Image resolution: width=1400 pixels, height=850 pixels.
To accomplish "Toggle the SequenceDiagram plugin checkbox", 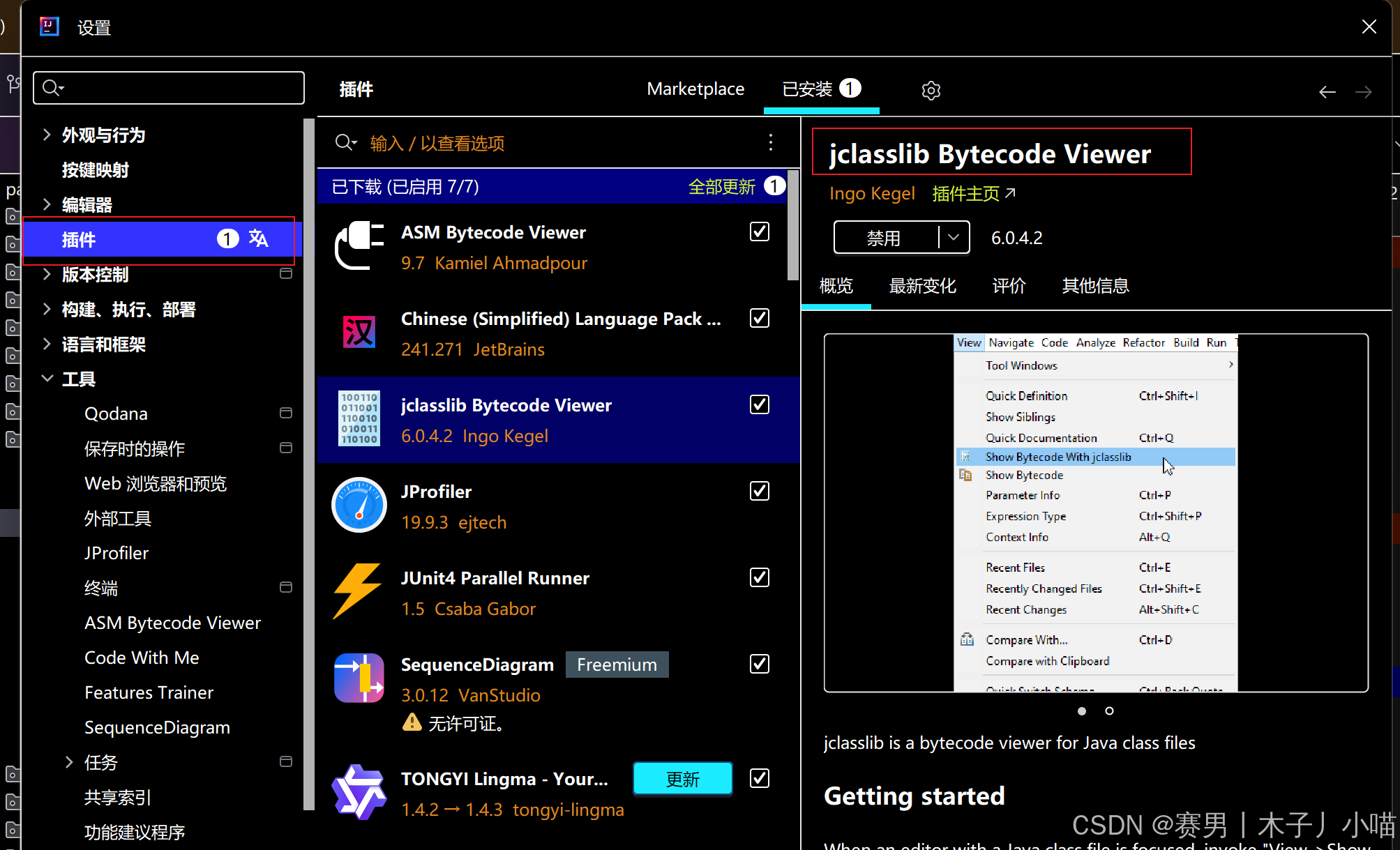I will pos(759,664).
